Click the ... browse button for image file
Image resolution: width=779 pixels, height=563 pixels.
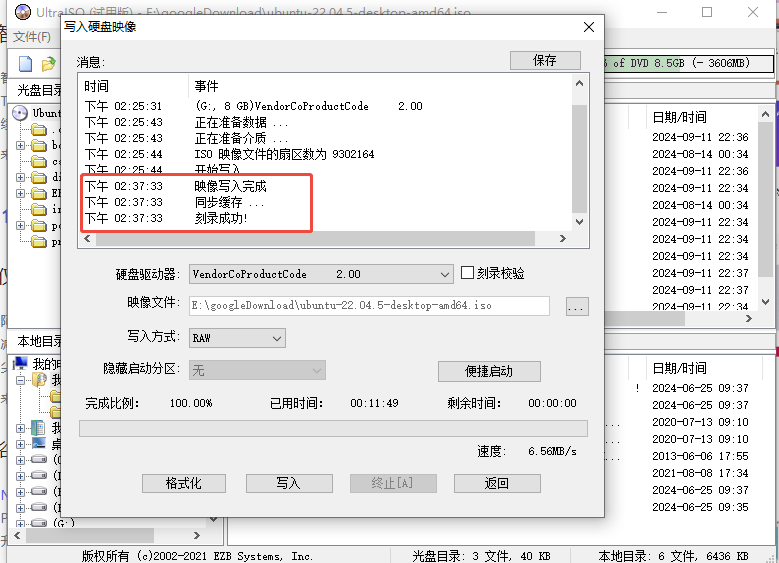(x=577, y=307)
